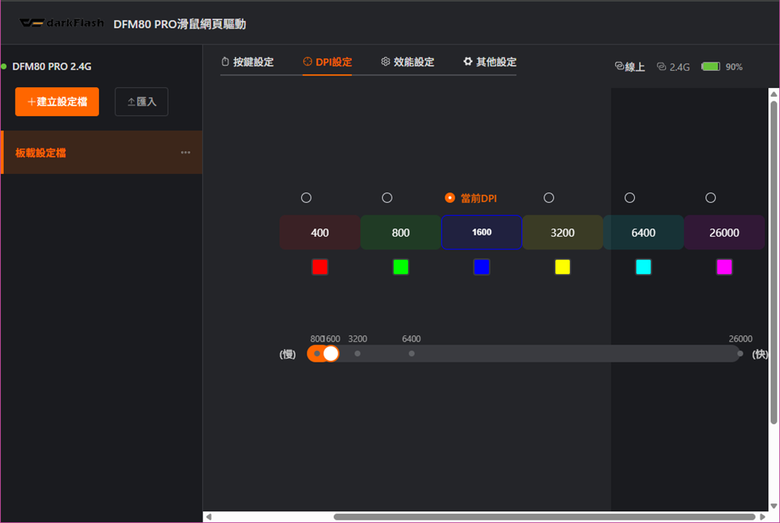This screenshot has height=523, width=780.
Task: Click the vertical scrollbar thumb
Action: click(774, 263)
